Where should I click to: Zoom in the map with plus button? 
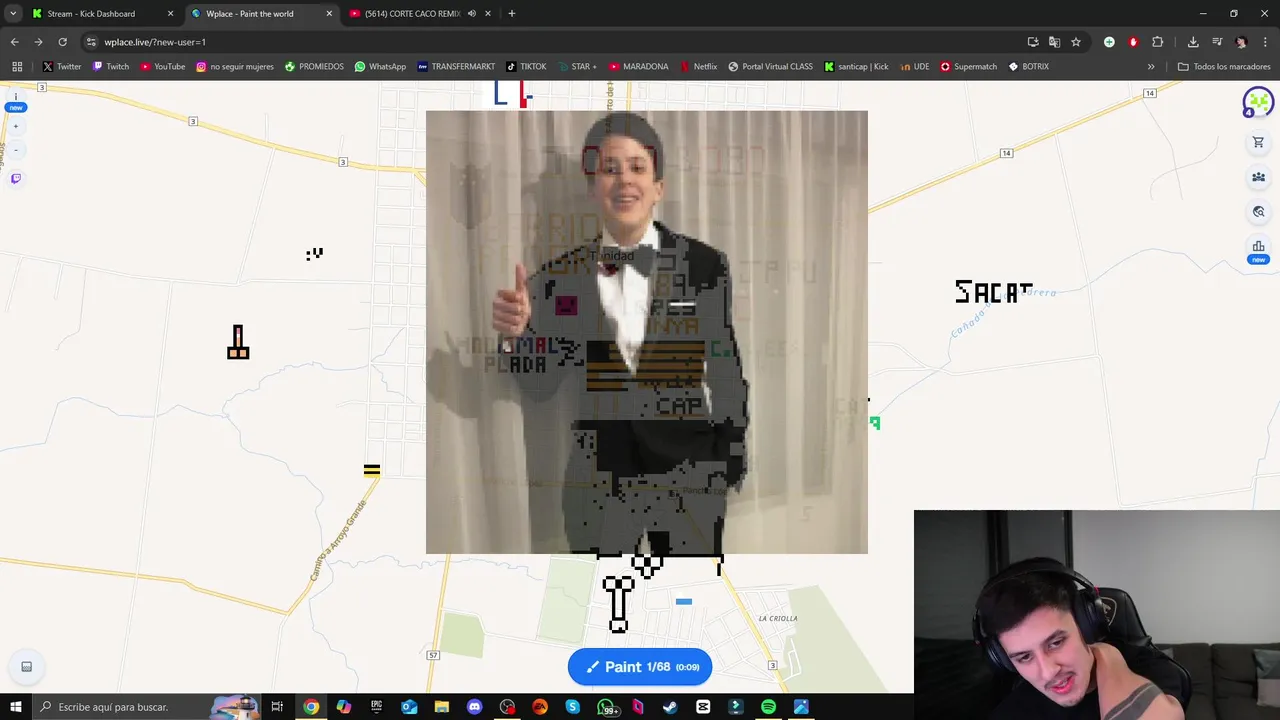point(16,127)
